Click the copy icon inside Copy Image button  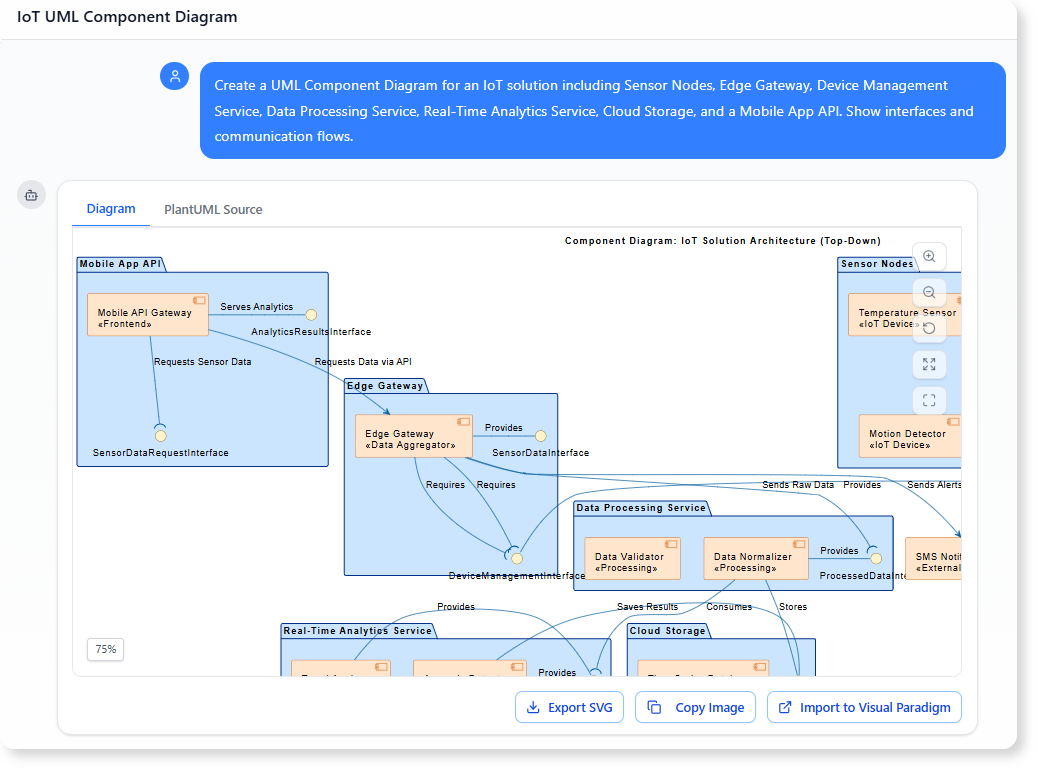pyautogui.click(x=655, y=707)
